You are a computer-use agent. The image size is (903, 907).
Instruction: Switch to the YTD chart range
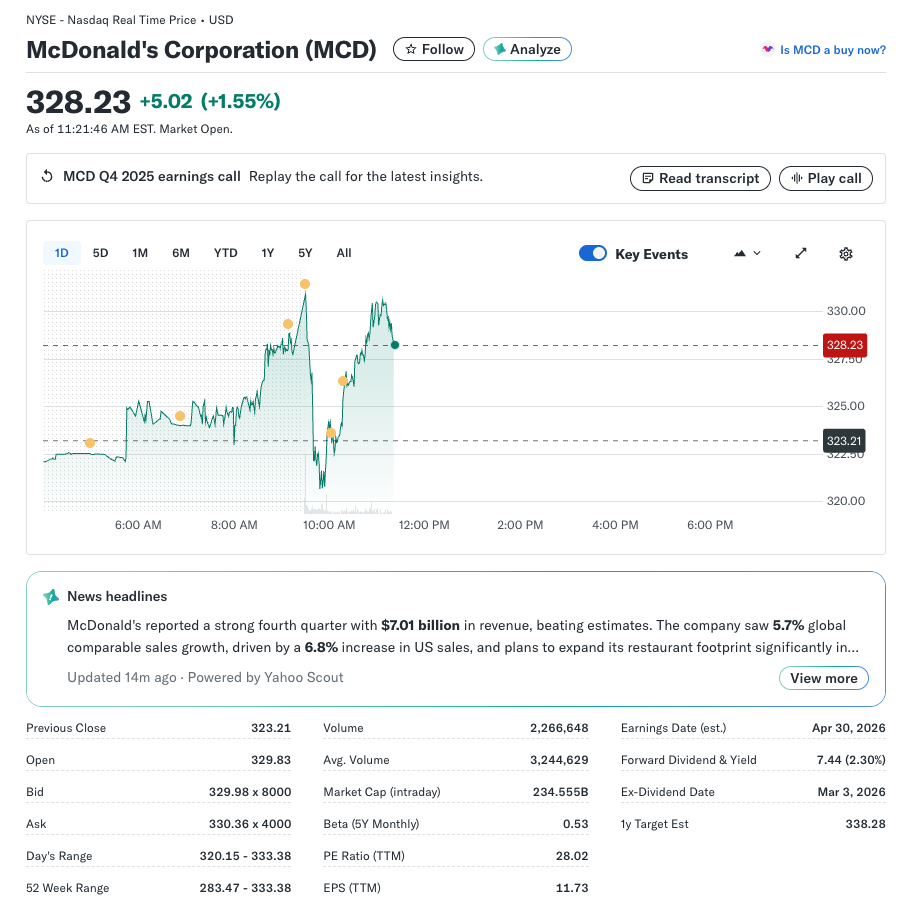(x=225, y=253)
